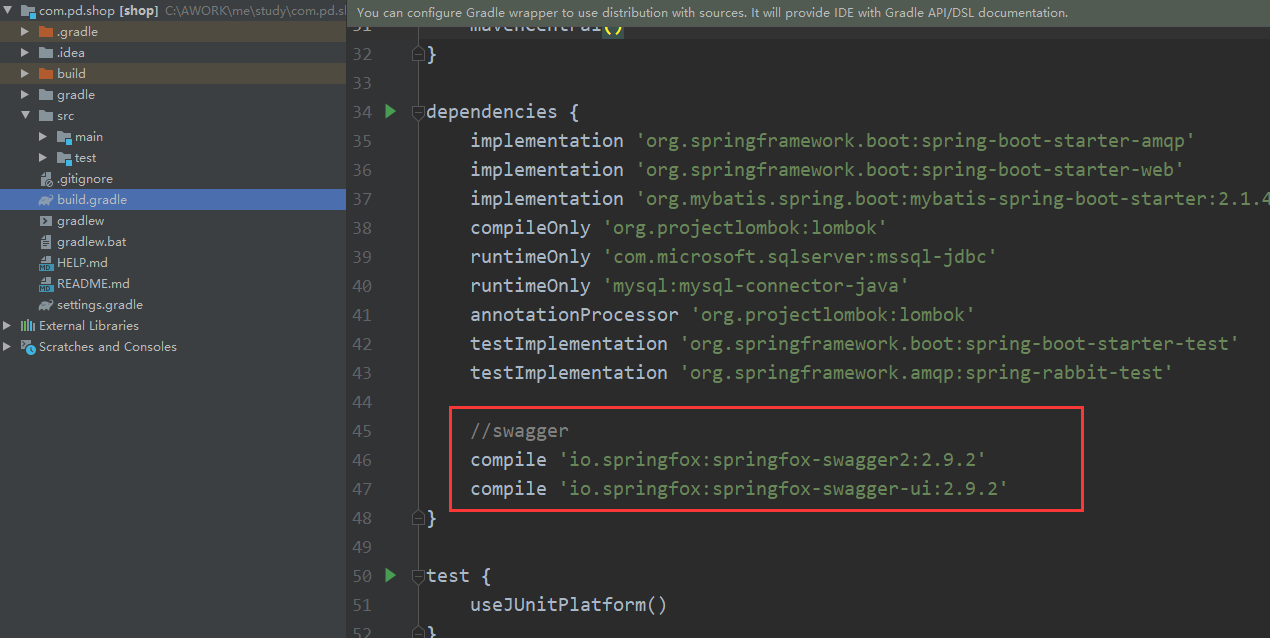The image size is (1270, 638).
Task: Click the External Libraries icon
Action: click(x=28, y=325)
